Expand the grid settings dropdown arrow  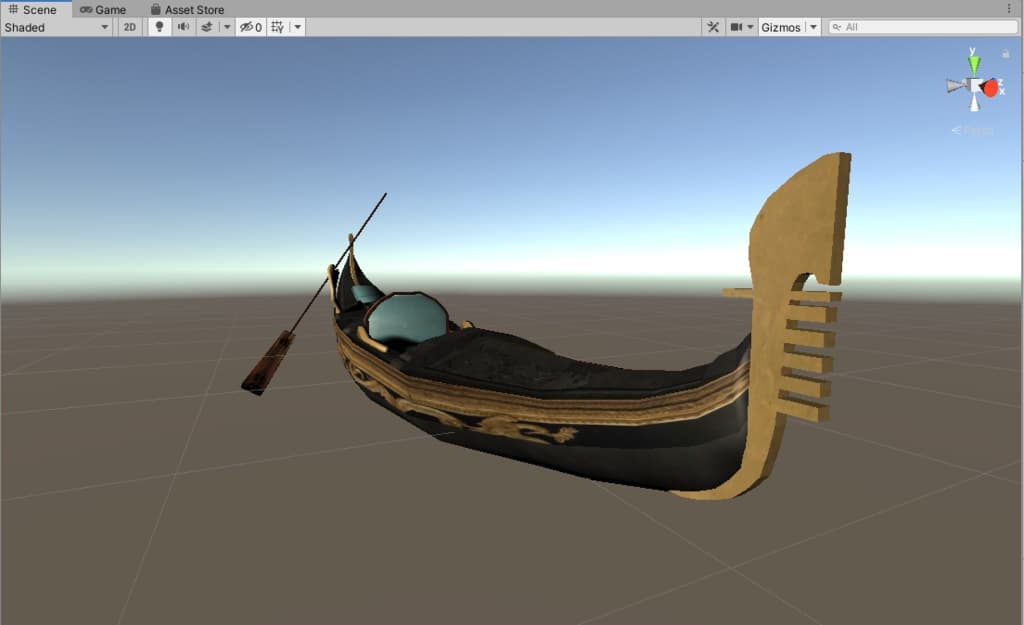point(297,27)
